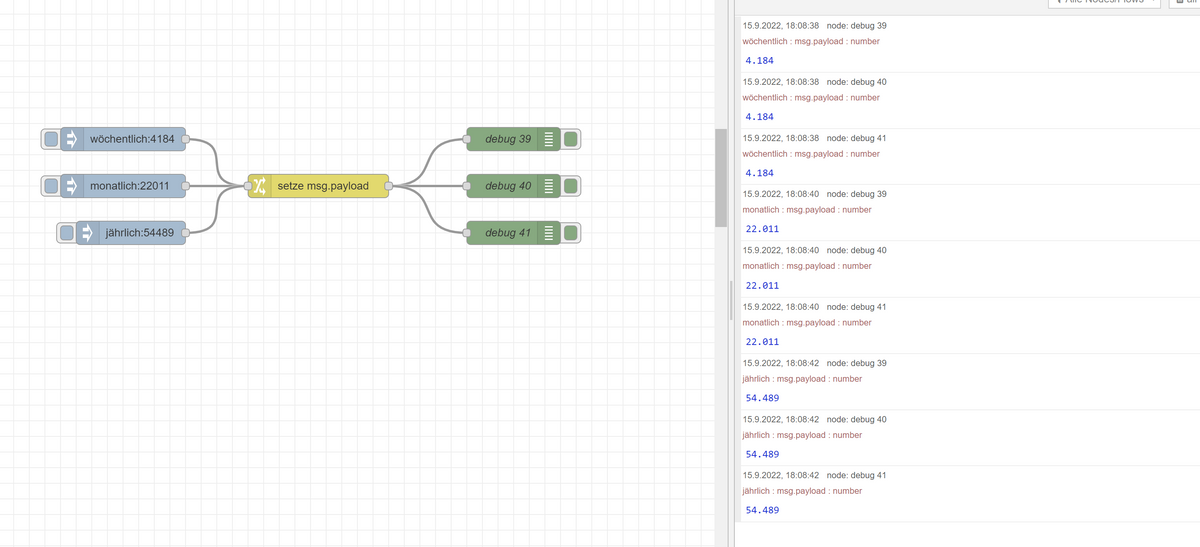Trigger the wöchentlich:4184 inject button
The width and height of the screenshot is (1200, 547).
coord(50,139)
